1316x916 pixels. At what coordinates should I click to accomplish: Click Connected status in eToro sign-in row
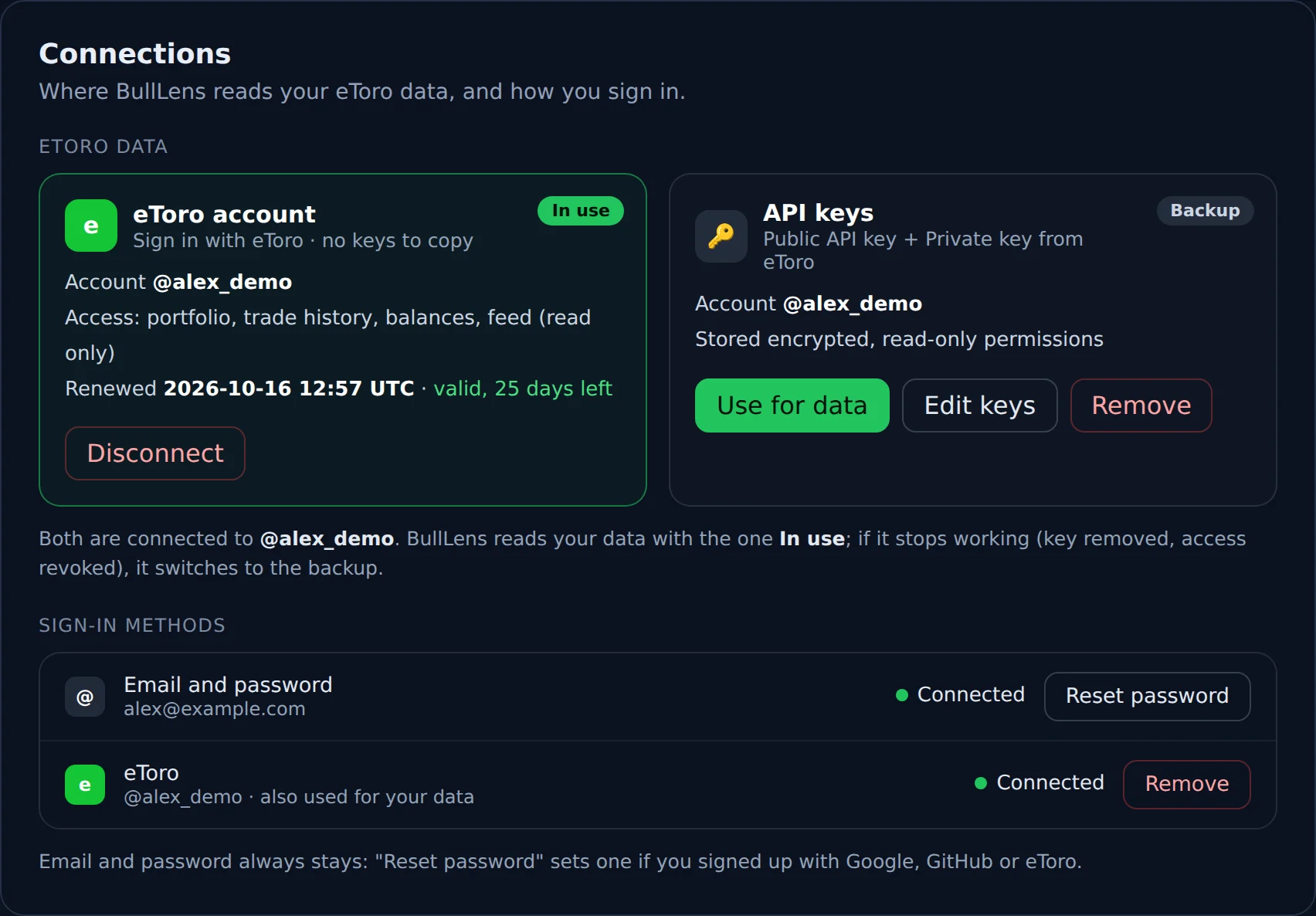[x=1040, y=783]
